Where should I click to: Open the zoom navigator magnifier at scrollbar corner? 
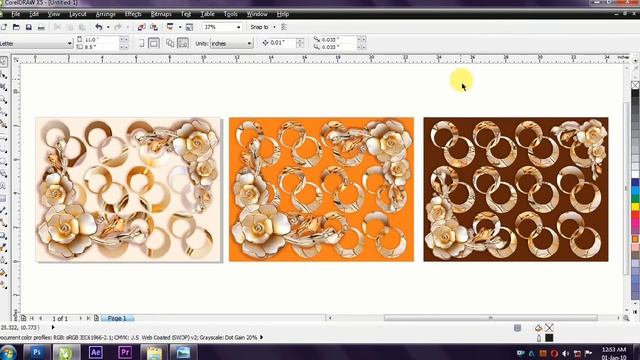click(x=626, y=318)
